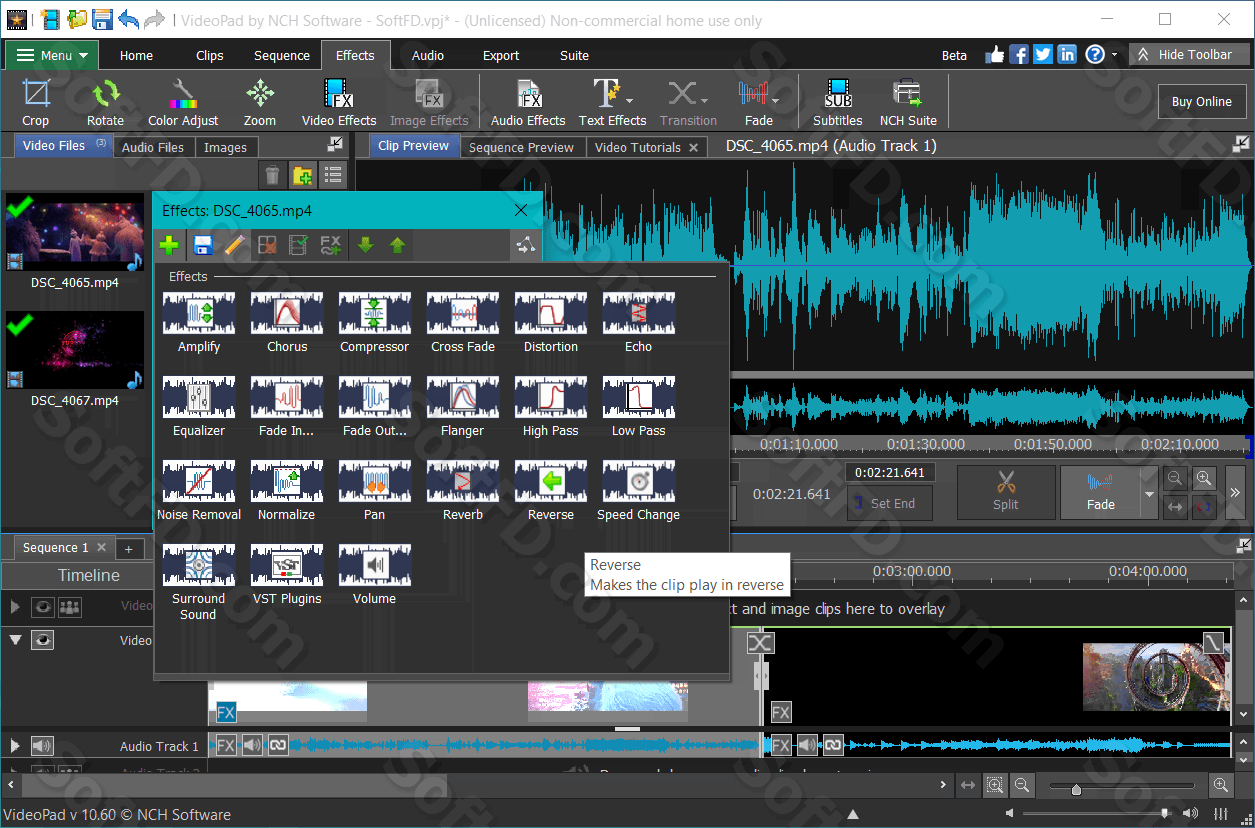Expand the collapsed Audio Track 1 row
Screen dimensions: 1255x828
coord(15,746)
